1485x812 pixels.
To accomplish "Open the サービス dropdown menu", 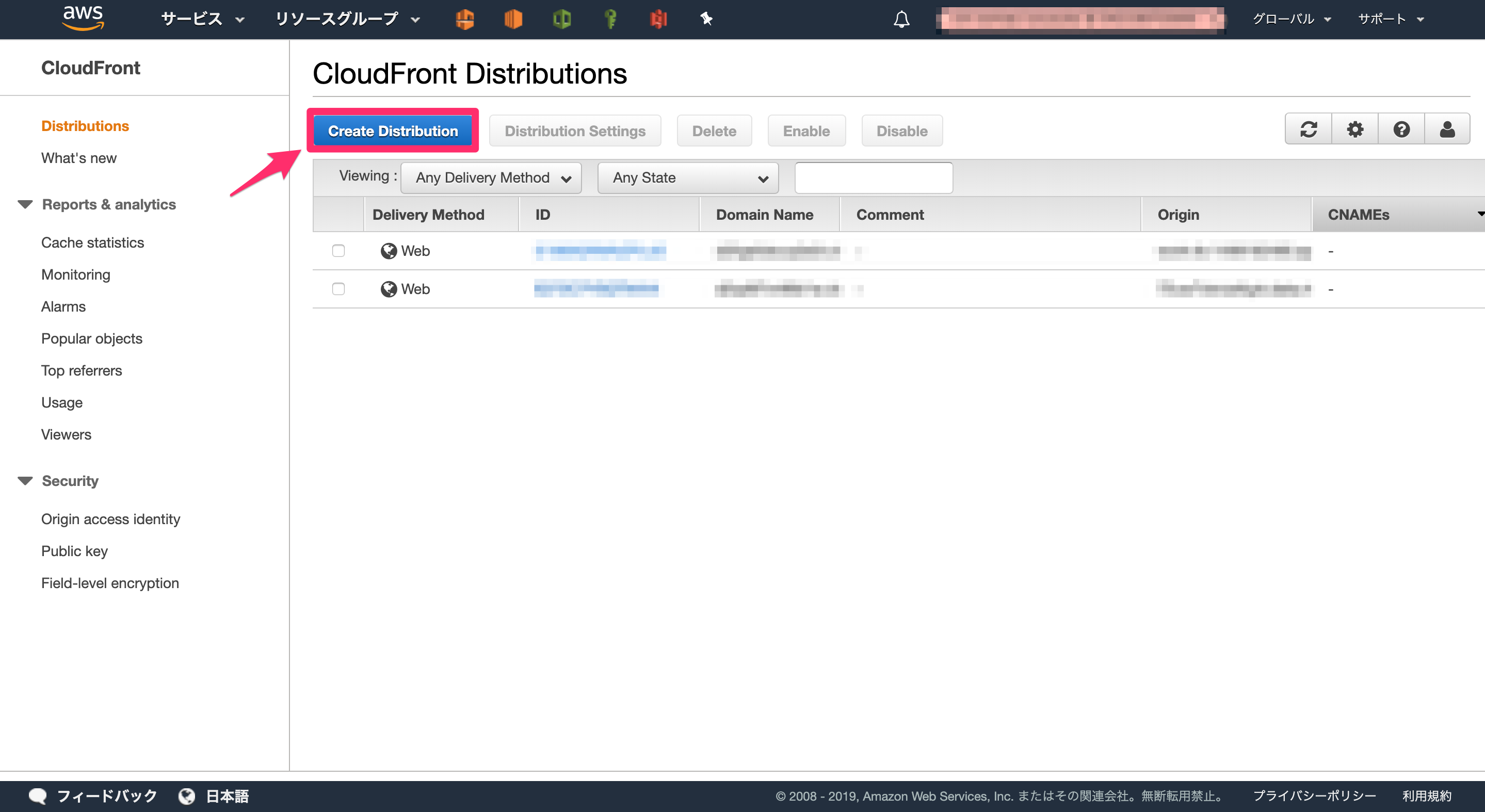I will point(203,19).
